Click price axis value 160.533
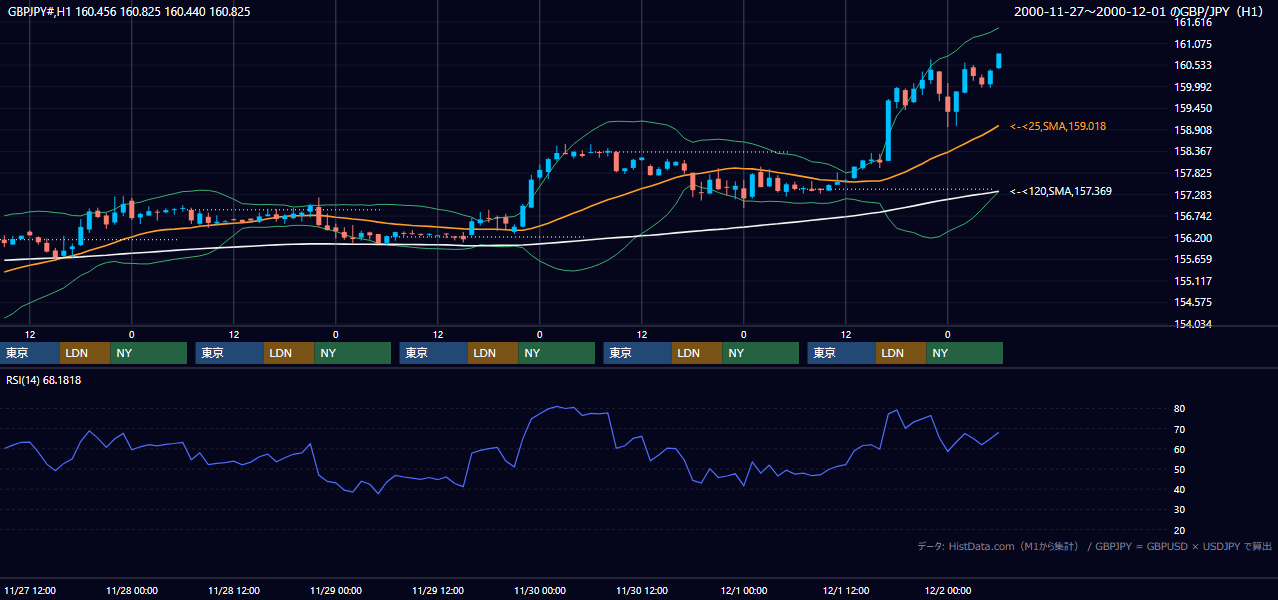The image size is (1278, 600). coord(1193,65)
